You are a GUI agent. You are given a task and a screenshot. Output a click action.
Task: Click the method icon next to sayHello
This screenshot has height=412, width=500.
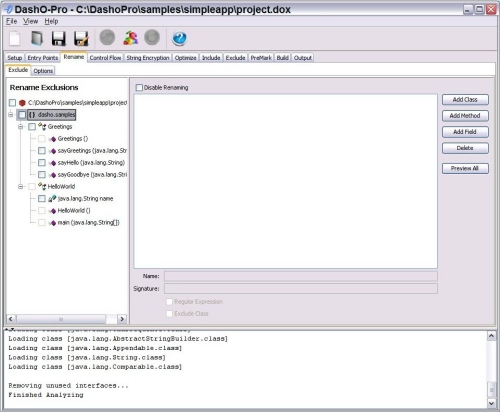pos(52,163)
